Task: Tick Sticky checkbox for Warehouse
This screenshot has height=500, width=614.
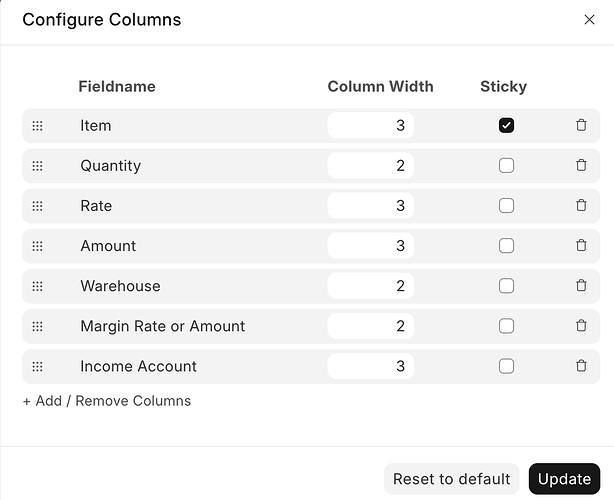Action: coord(506,286)
